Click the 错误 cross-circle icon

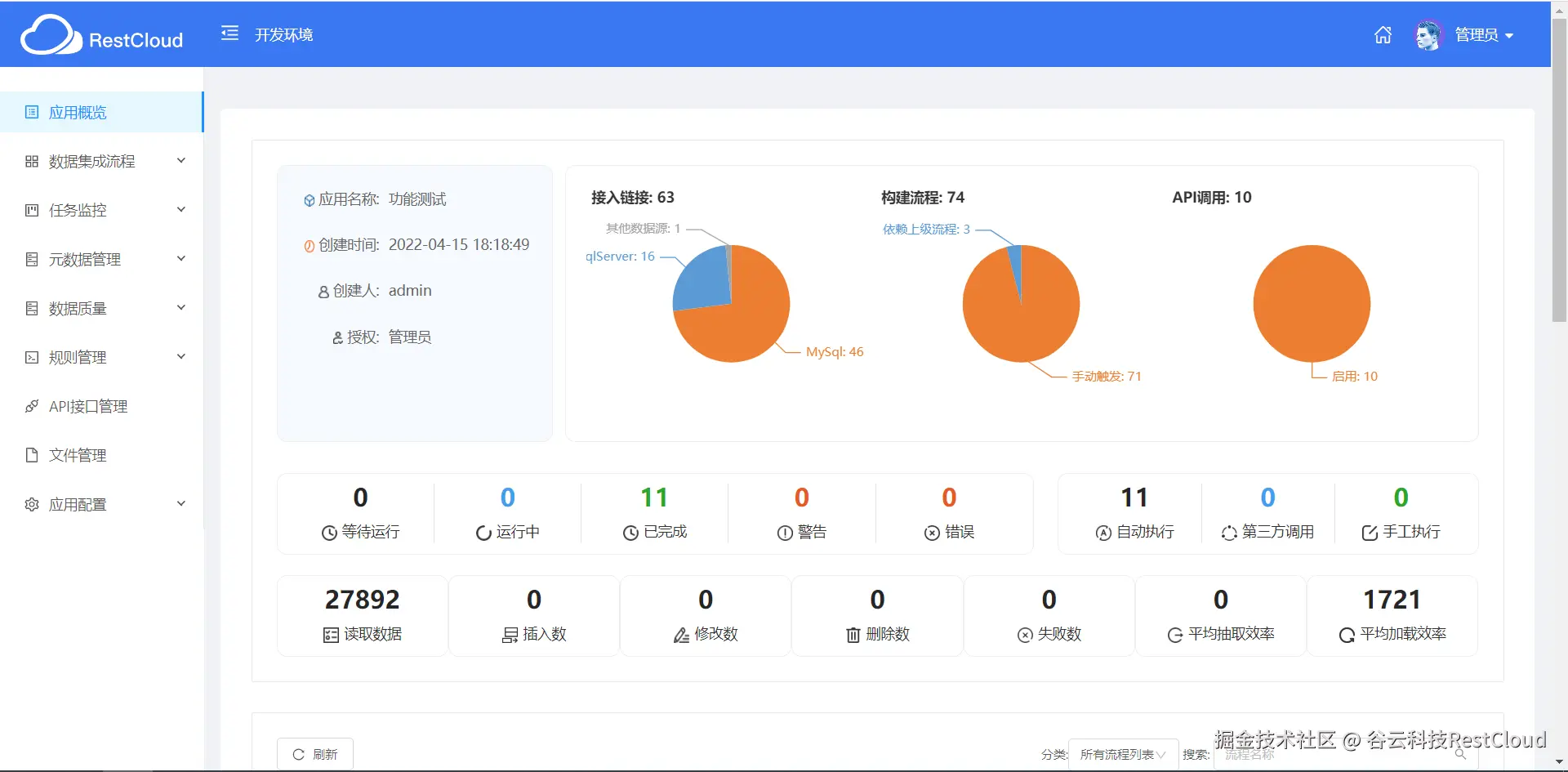(932, 533)
